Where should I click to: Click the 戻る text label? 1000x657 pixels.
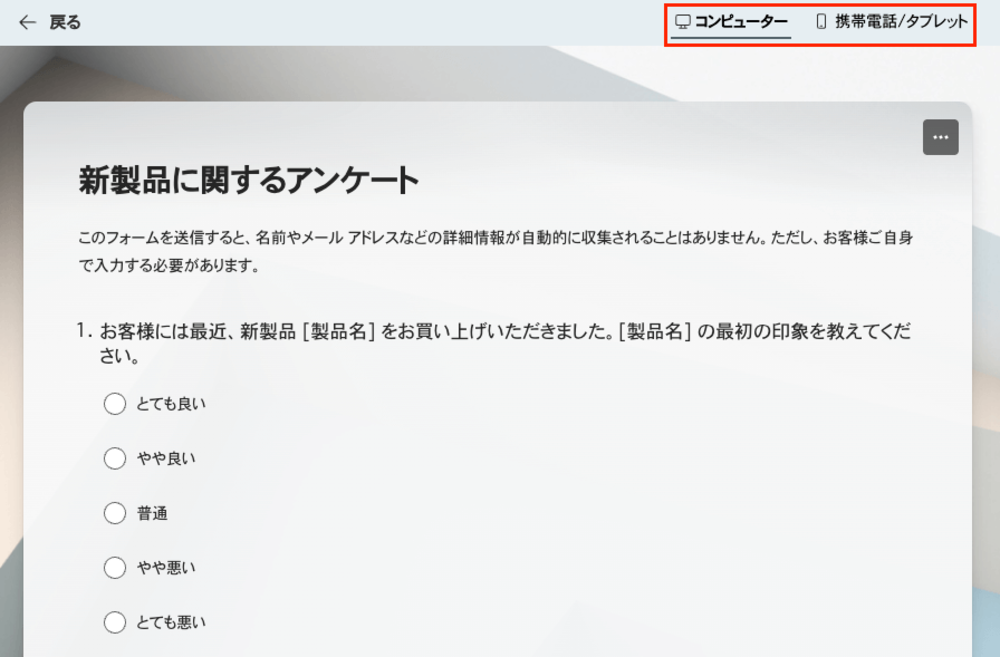[x=65, y=22]
